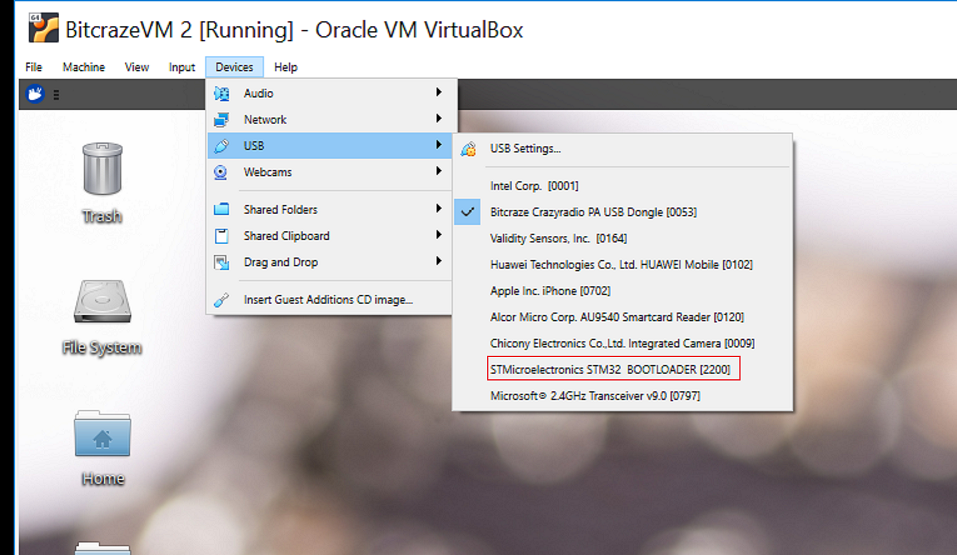This screenshot has height=555, width=957.
Task: Click the Audio speaker icon in Devices menu
Action: pyautogui.click(x=222, y=93)
